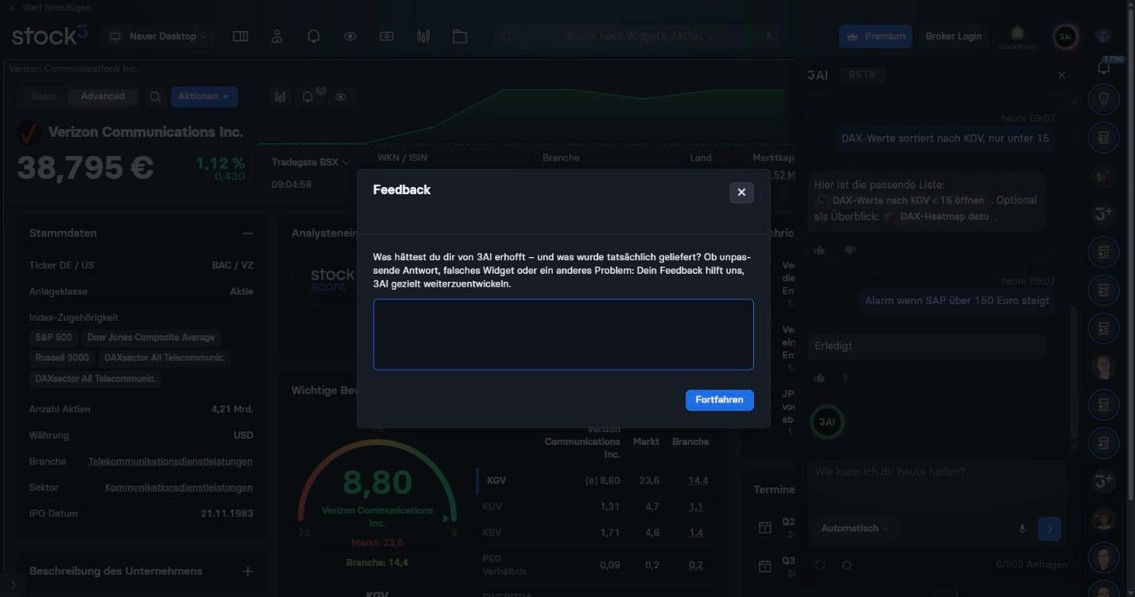Set alert via bell in Verizon widget toolbar
The width and height of the screenshot is (1135, 597).
pos(308,97)
